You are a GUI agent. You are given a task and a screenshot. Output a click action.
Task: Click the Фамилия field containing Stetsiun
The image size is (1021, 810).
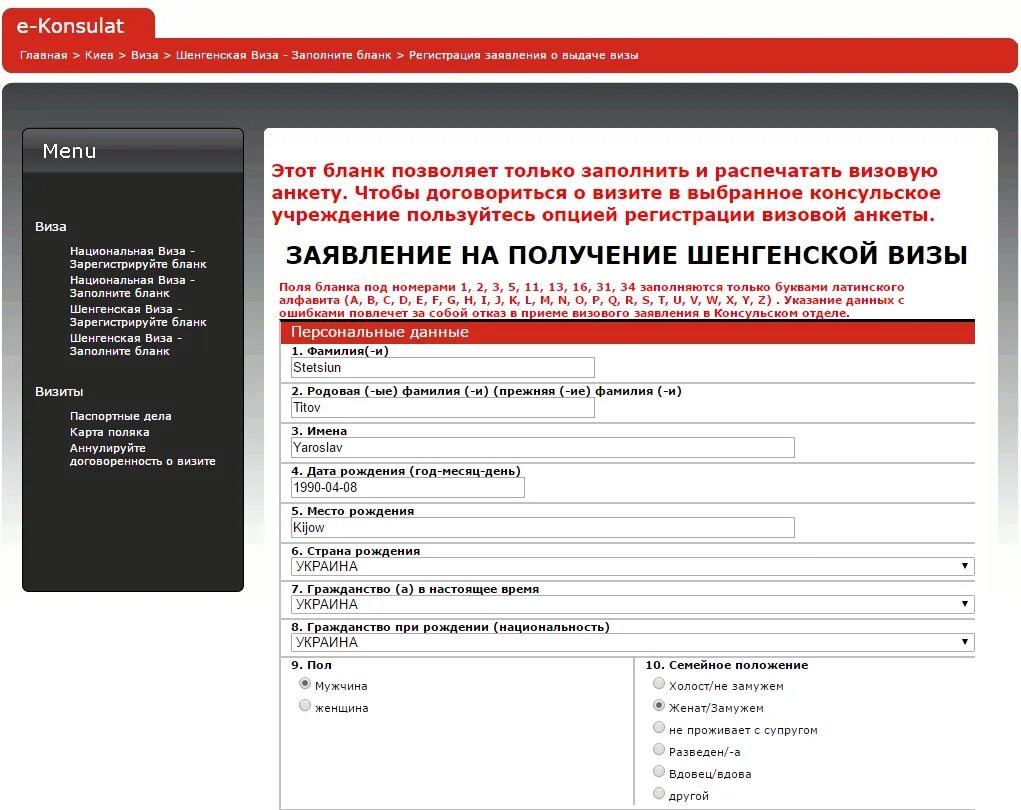pyautogui.click(x=443, y=367)
